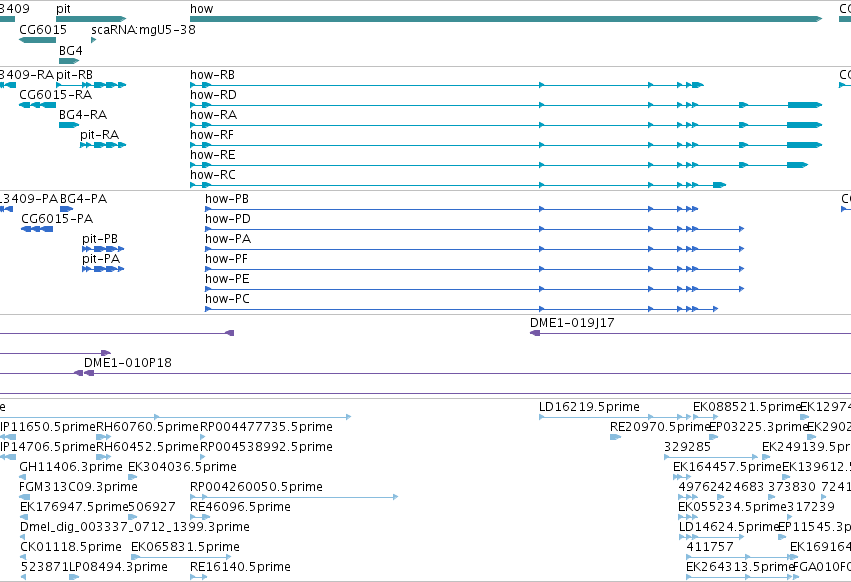Screen dimensions: 851x582
Task: Click the BG4 gene glyph
Action: click(69, 61)
